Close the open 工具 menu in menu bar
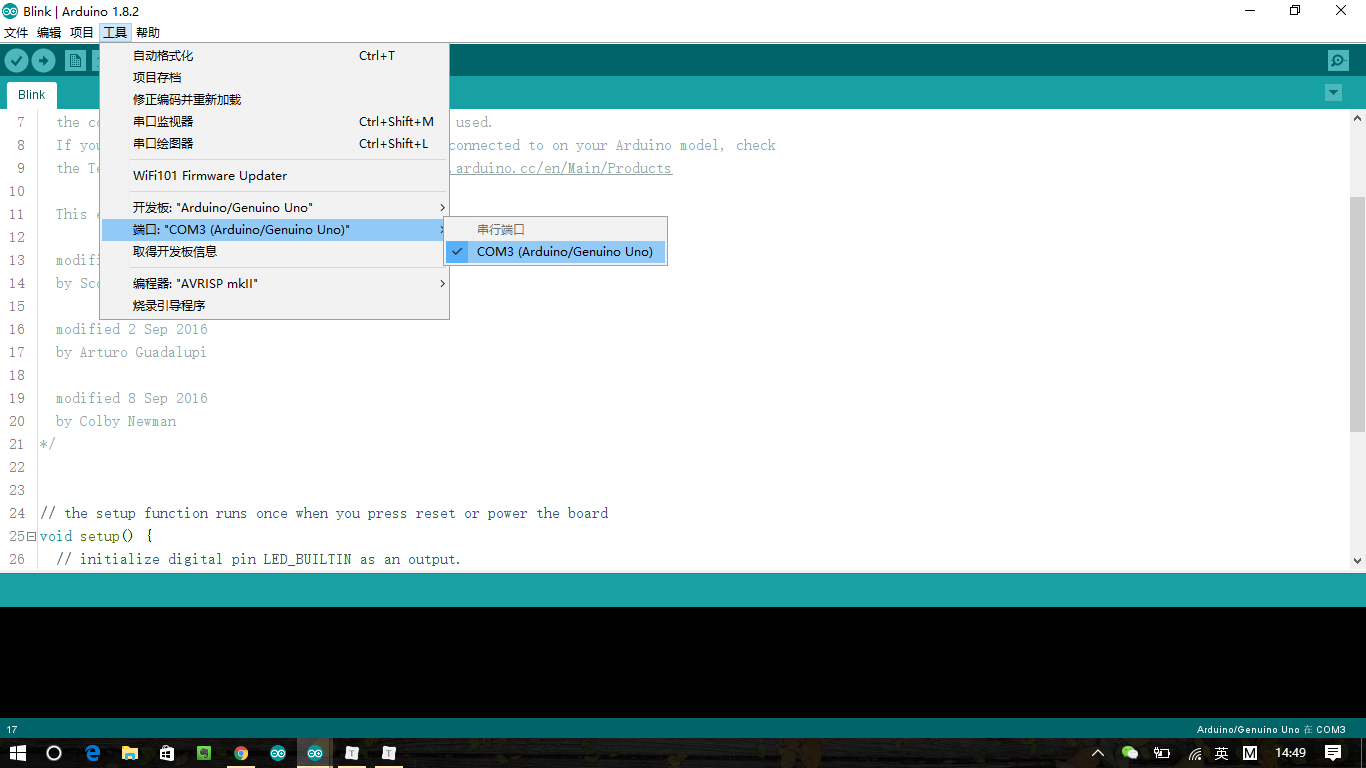1366x768 pixels. point(115,33)
